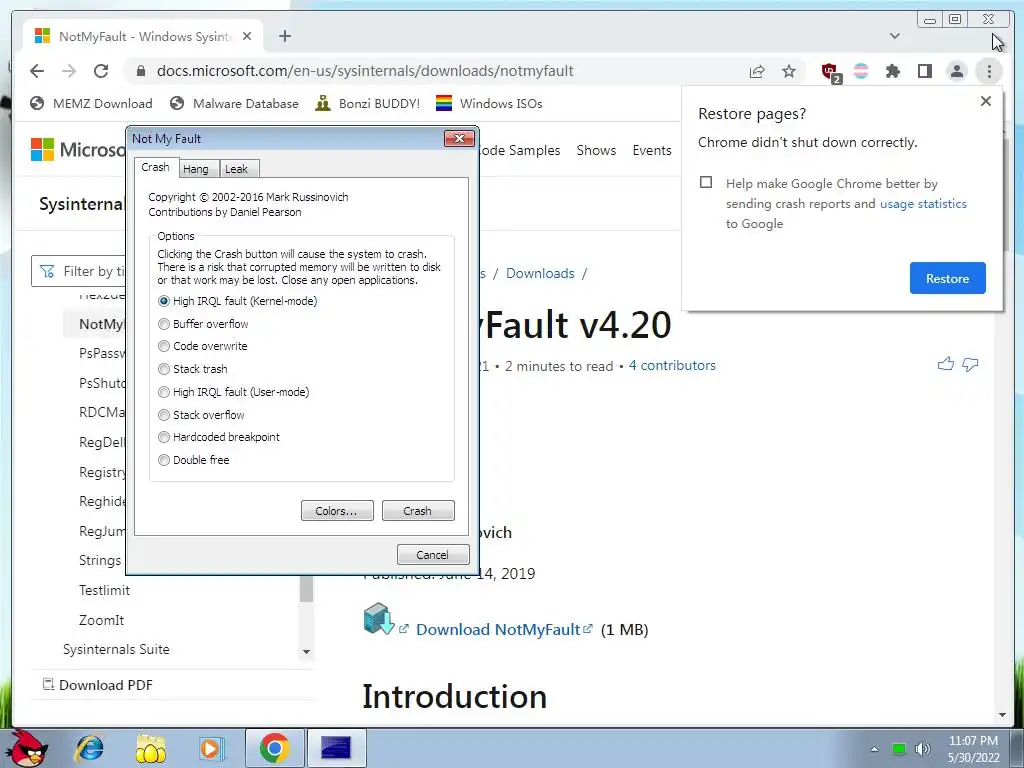
Task: Click the Microsoft logo
Action: click(x=77, y=150)
